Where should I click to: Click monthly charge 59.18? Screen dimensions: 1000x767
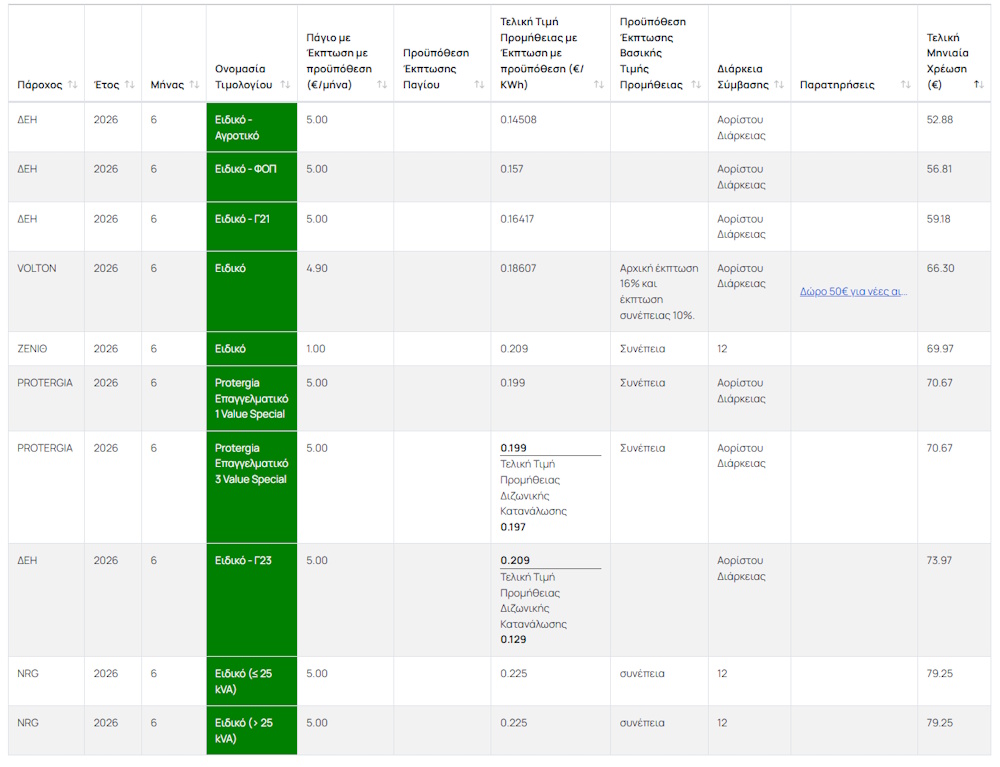point(938,219)
